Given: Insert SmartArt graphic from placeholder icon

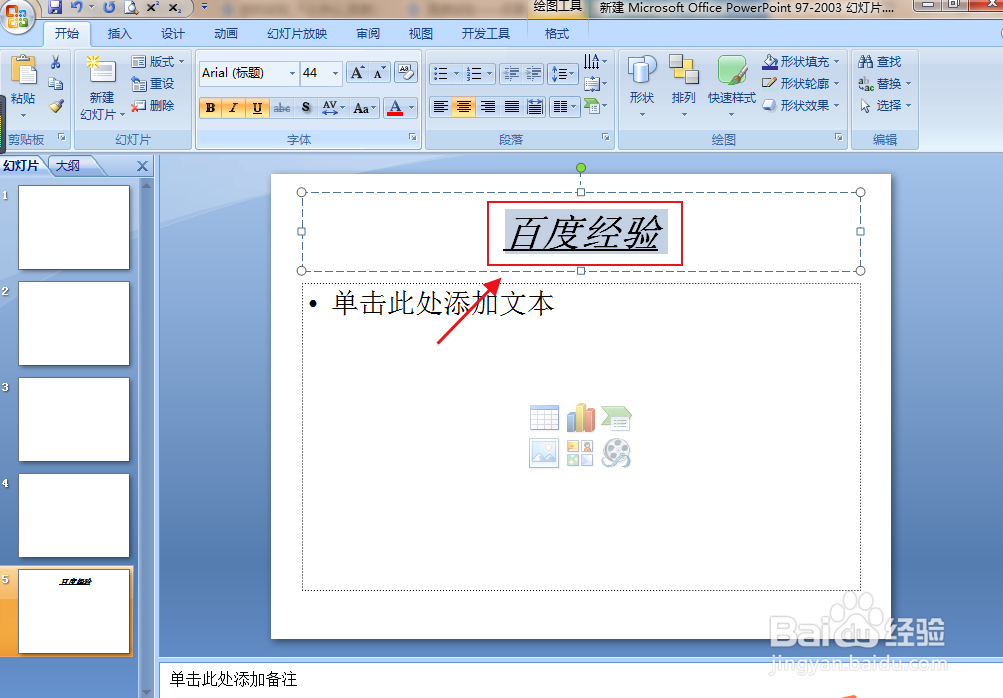Looking at the screenshot, I should tap(616, 418).
